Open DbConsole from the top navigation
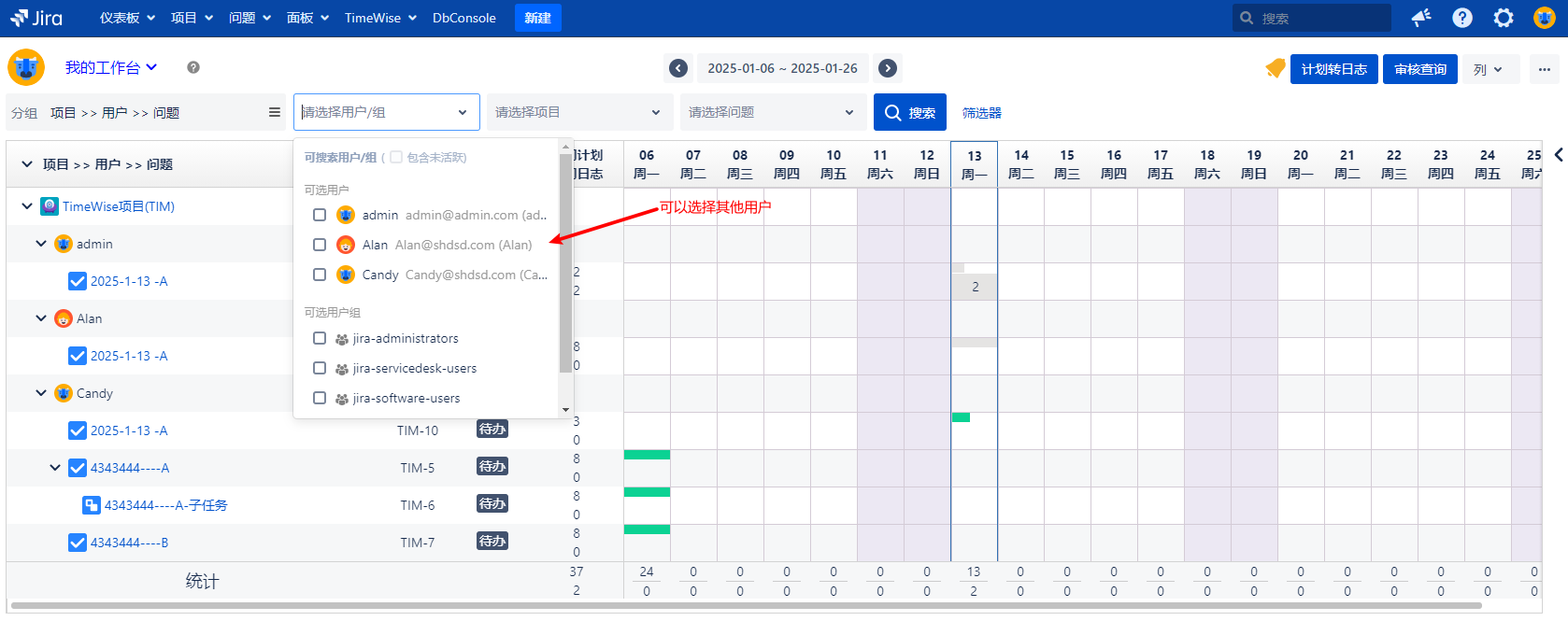This screenshot has width=1568, height=635. click(x=463, y=18)
